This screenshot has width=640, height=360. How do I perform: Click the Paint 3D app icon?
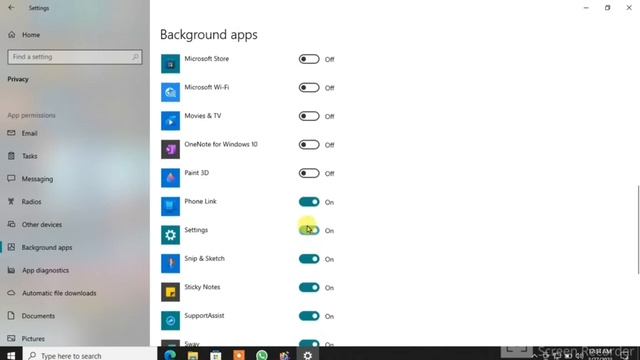tap(170, 178)
